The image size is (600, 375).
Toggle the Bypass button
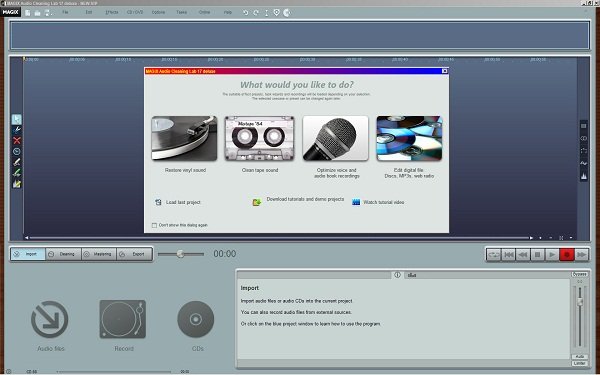580,274
